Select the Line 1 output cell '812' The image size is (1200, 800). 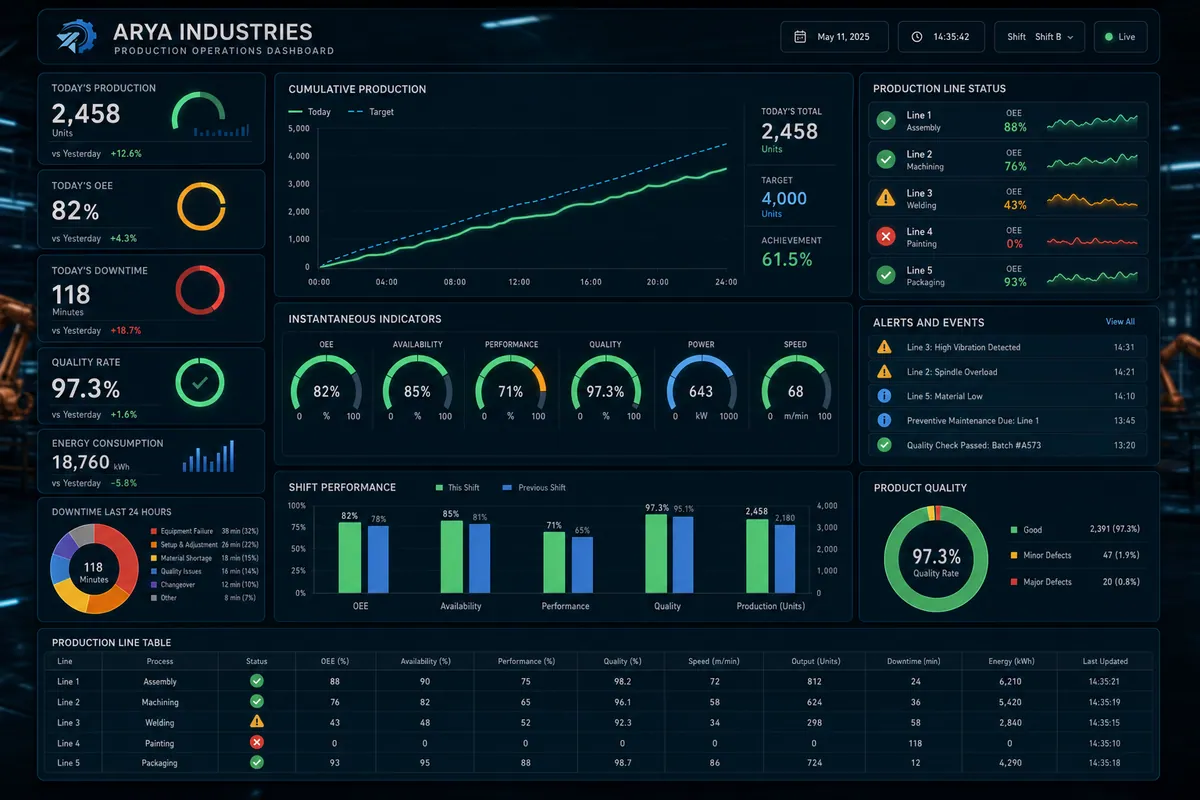tap(815, 682)
